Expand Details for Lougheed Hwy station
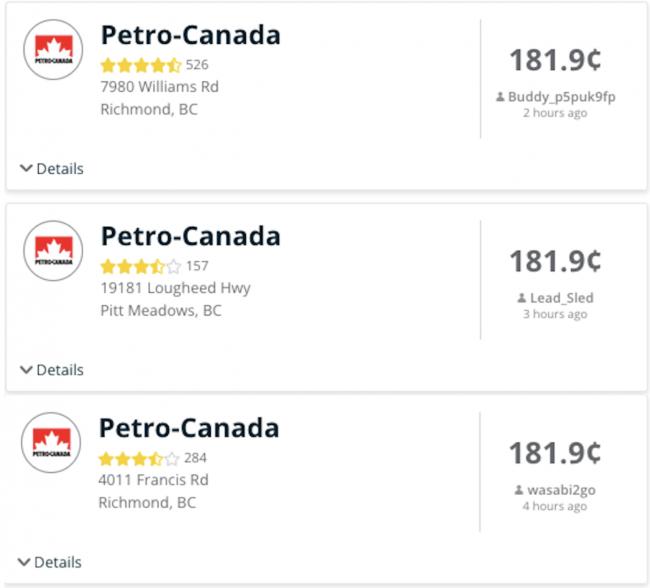Screen dimensions: 650x588 pos(52,370)
